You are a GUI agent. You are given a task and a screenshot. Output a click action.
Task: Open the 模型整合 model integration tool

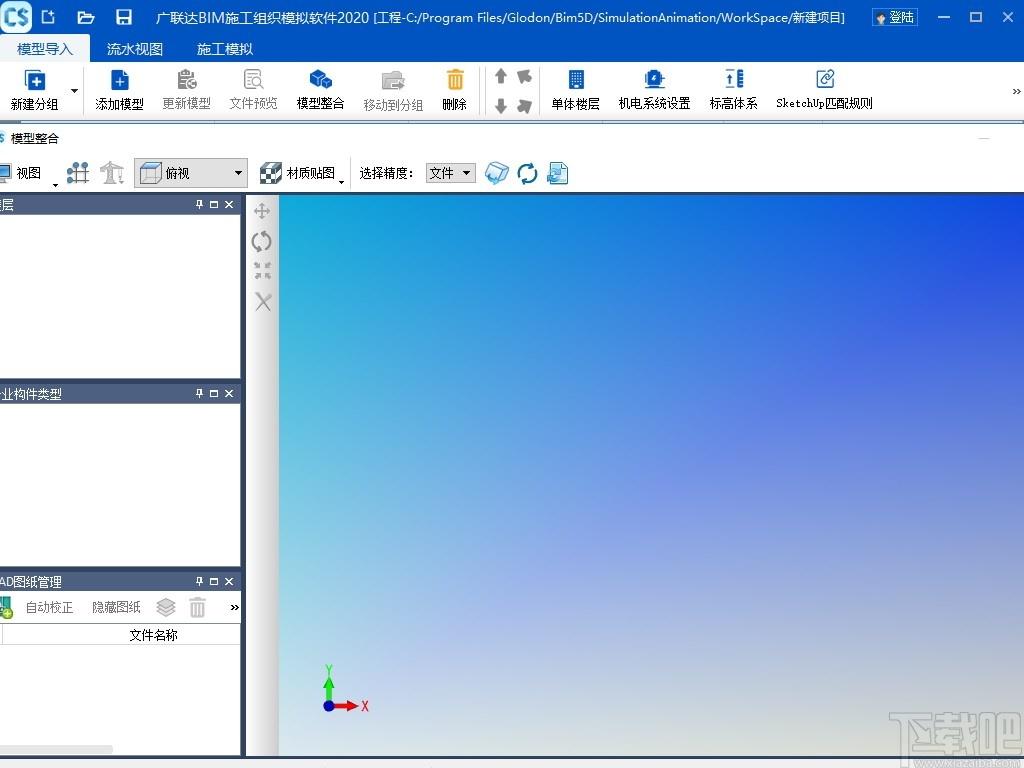320,89
